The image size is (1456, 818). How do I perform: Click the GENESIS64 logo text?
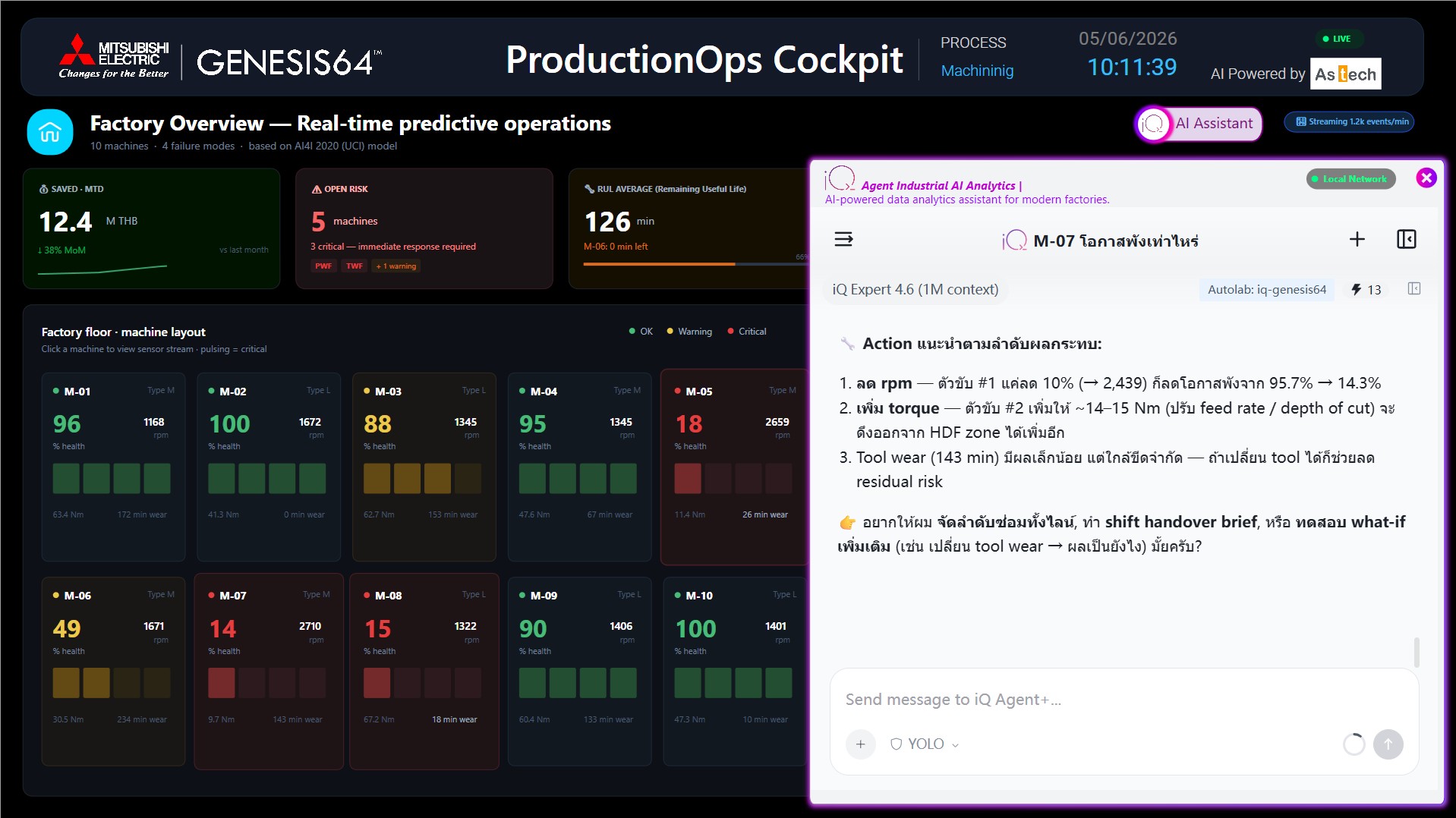pos(289,62)
